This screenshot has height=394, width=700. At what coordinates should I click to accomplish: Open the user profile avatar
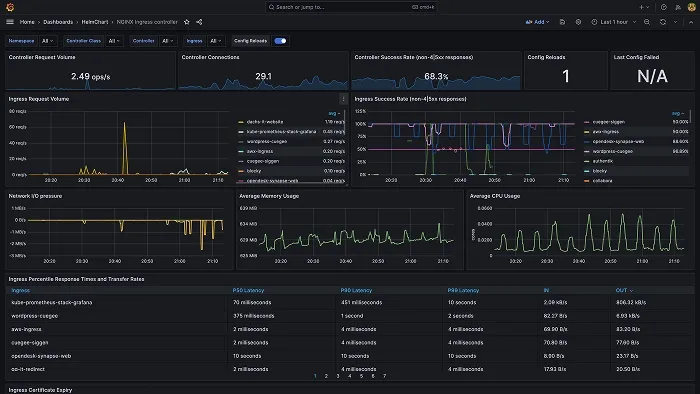point(692,7)
